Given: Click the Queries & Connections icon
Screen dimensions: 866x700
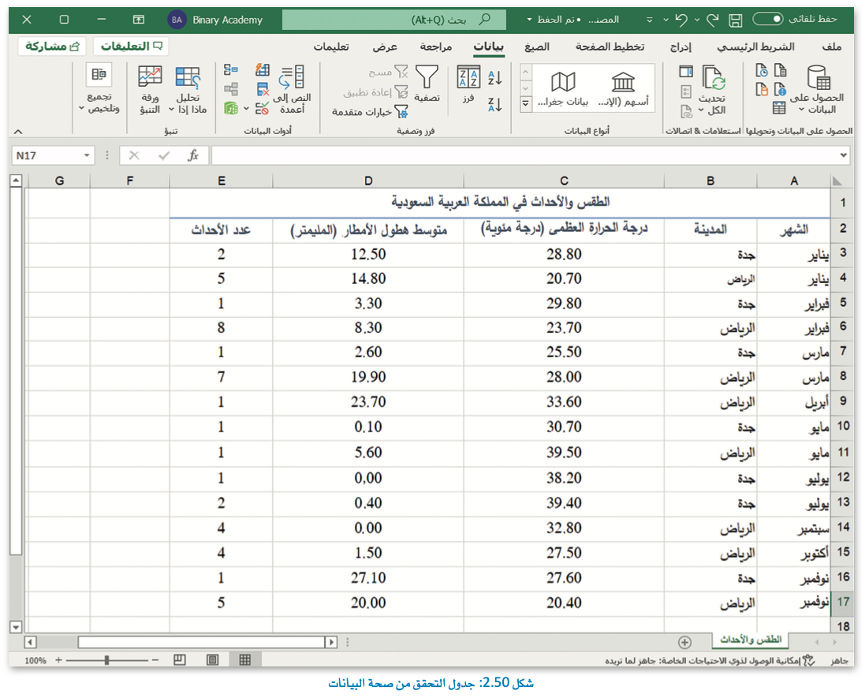Looking at the screenshot, I should pyautogui.click(x=685, y=71).
